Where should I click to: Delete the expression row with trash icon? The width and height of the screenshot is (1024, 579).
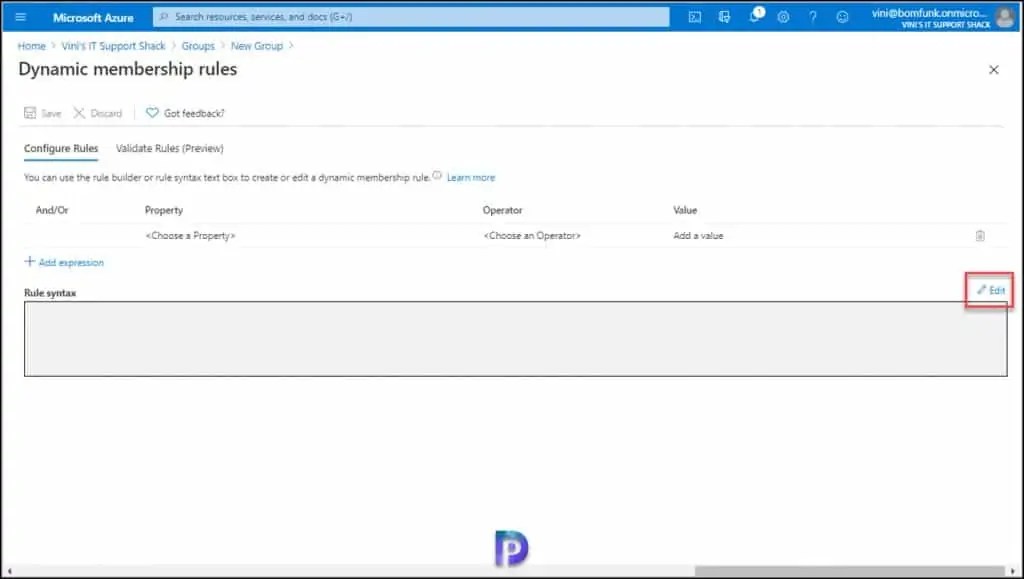tap(980, 235)
